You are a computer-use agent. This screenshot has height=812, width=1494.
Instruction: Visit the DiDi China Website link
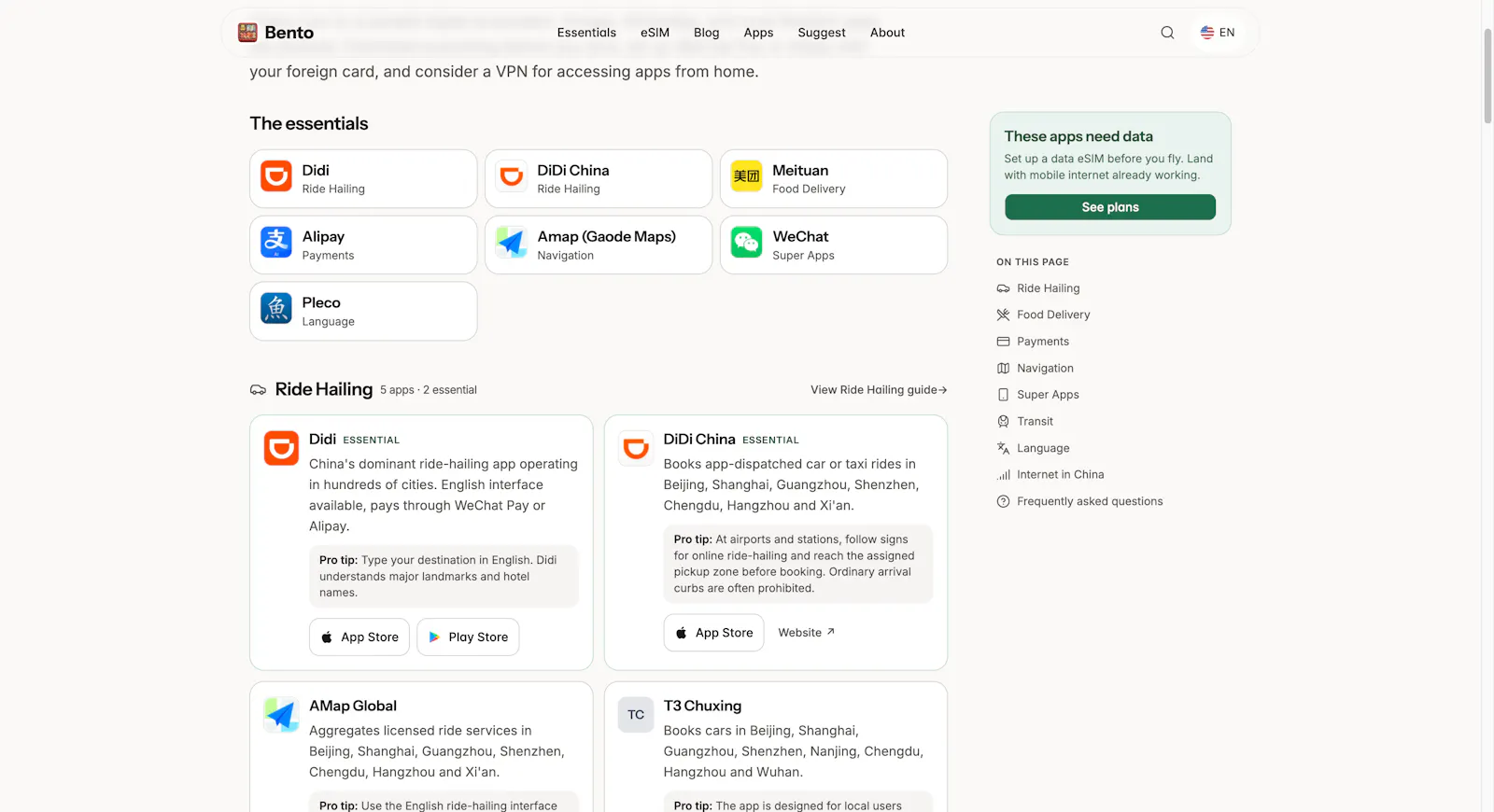tap(807, 633)
